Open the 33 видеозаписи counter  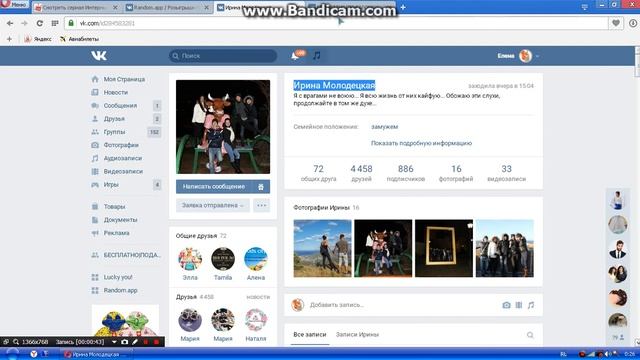507,173
